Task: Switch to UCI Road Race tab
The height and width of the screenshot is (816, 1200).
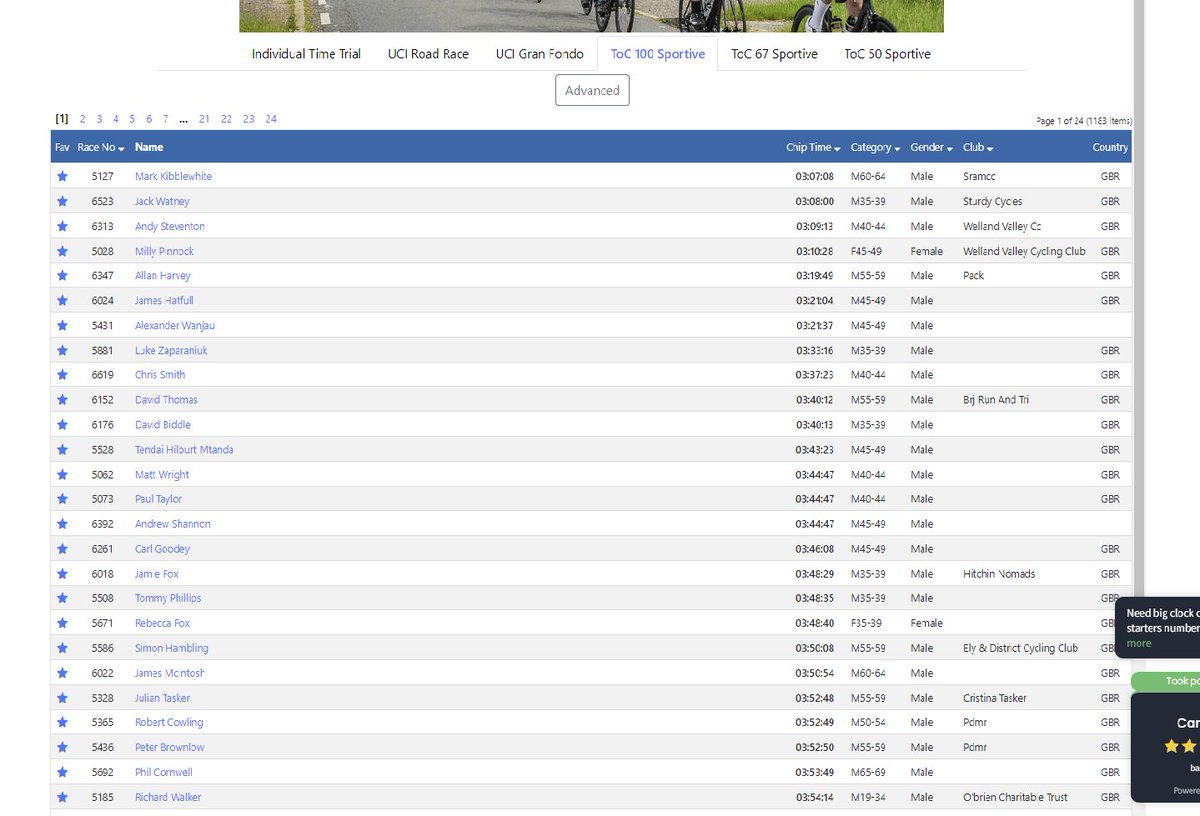Action: 428,54
